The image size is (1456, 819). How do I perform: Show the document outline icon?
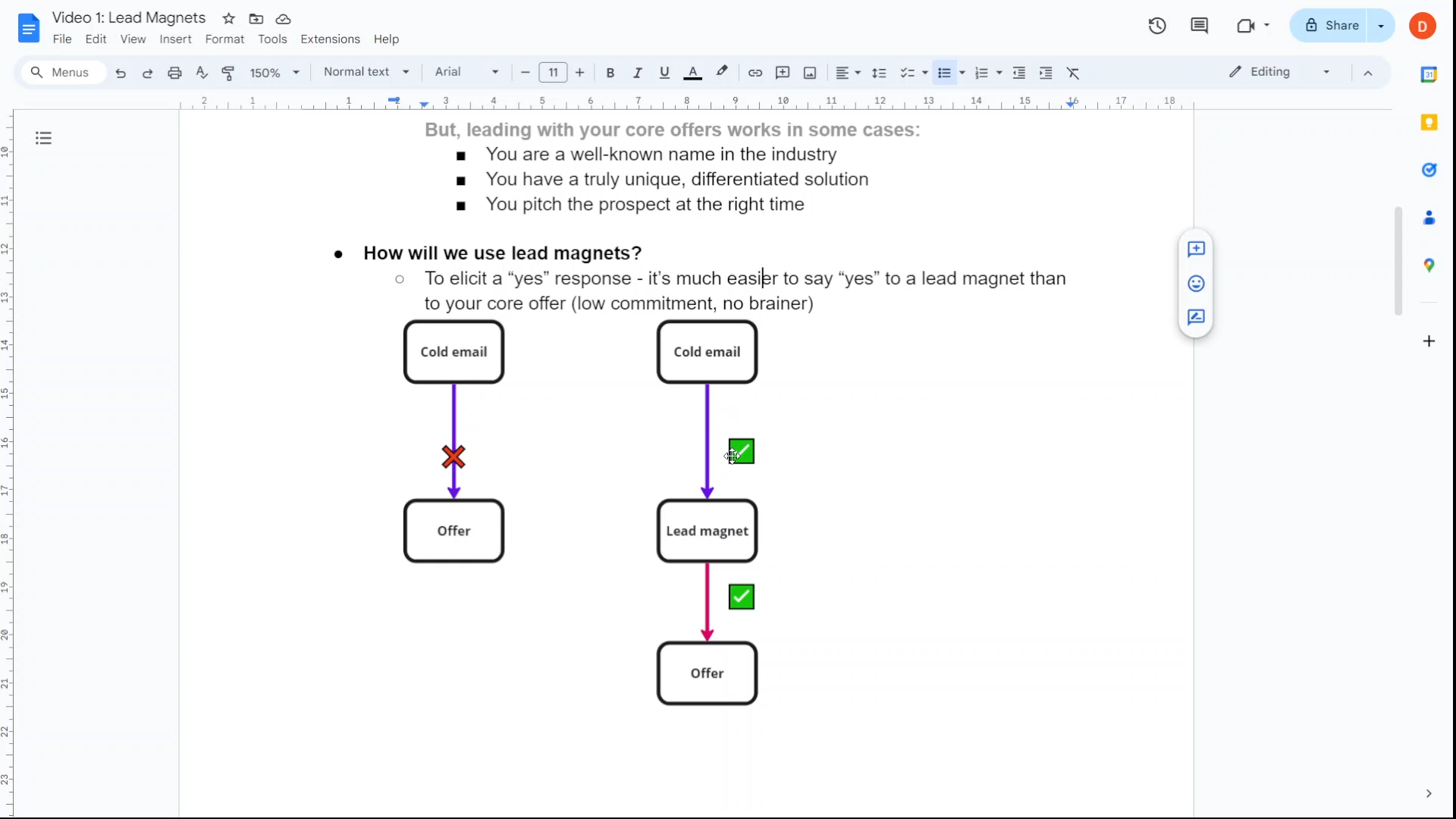pos(43,138)
